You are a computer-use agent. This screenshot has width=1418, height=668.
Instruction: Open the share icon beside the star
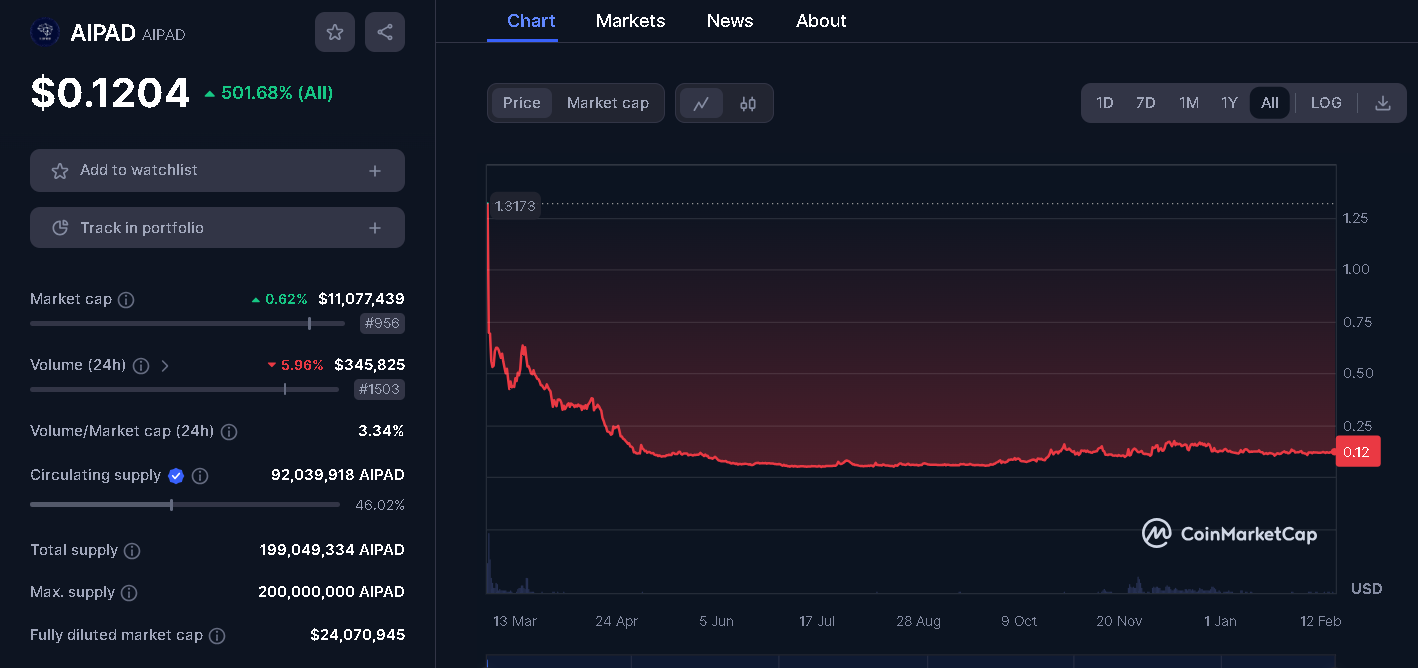pos(384,31)
